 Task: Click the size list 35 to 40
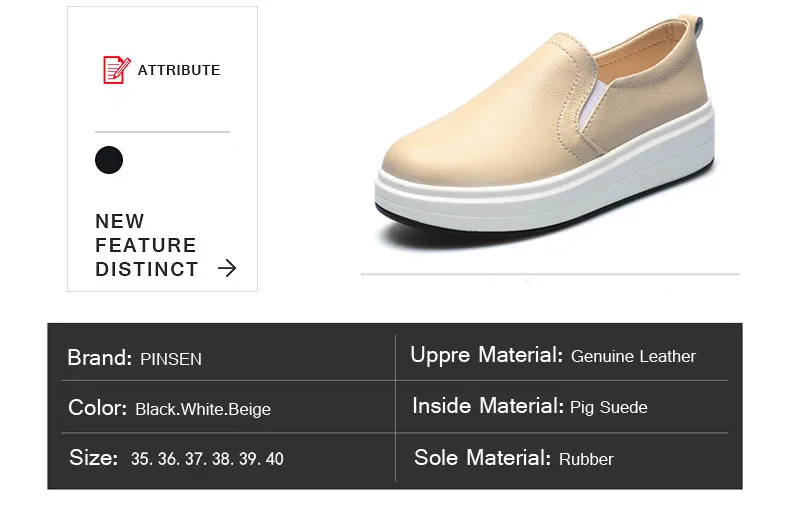[207, 459]
